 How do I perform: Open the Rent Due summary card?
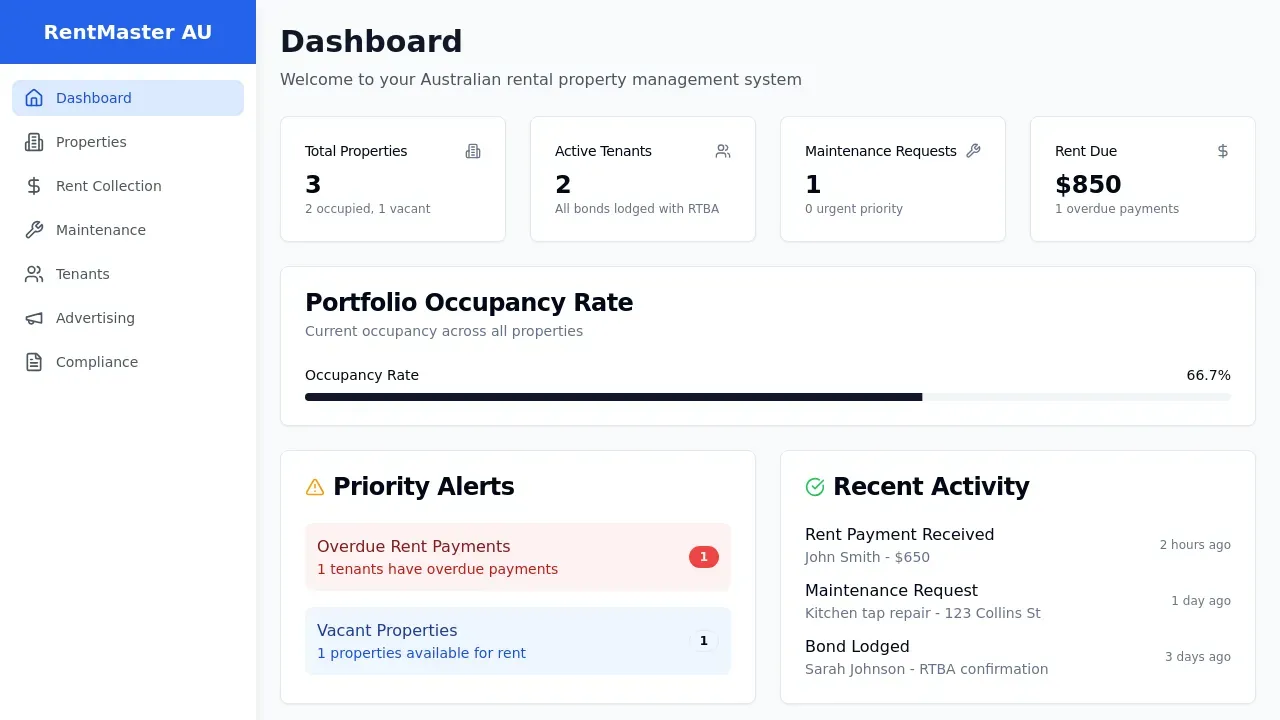1142,179
